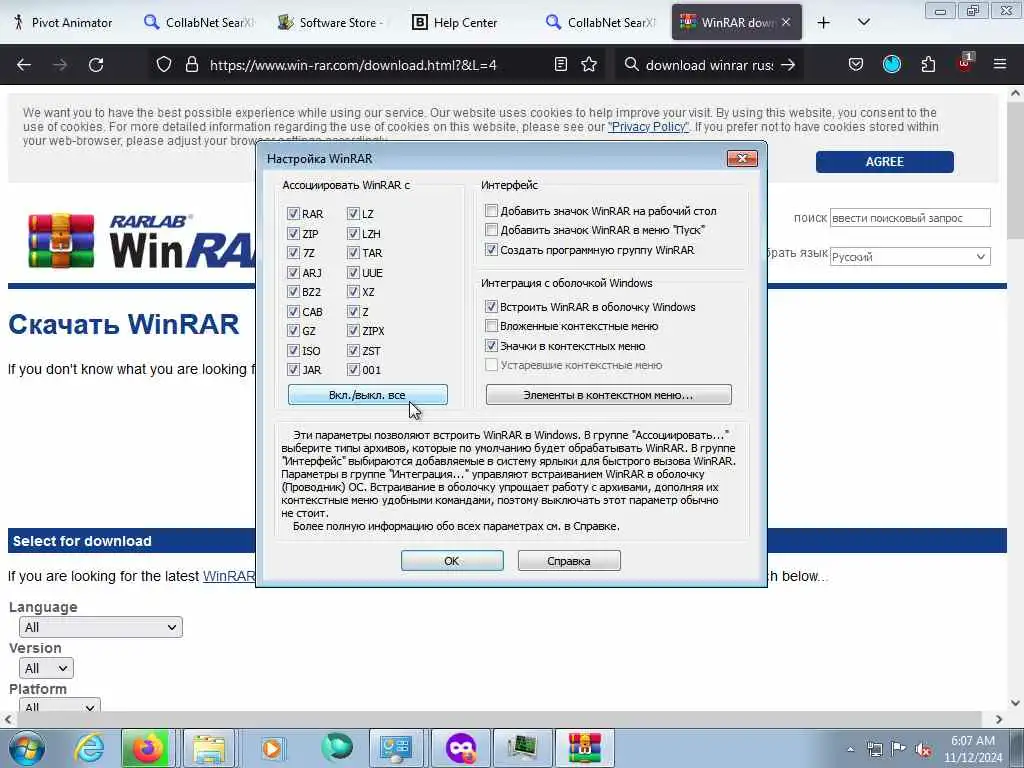Viewport: 1024px width, 768px height.
Task: Launch Internet Explorer from the taskbar
Action: point(89,748)
